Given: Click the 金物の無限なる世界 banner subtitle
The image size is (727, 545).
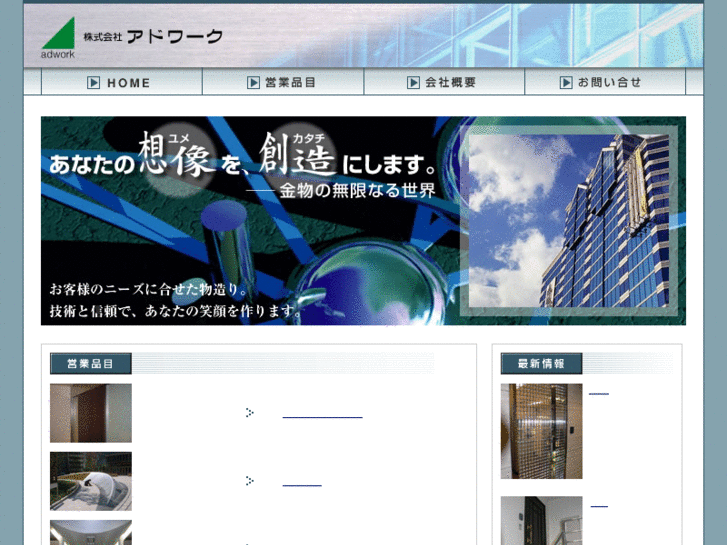Looking at the screenshot, I should click(357, 191).
